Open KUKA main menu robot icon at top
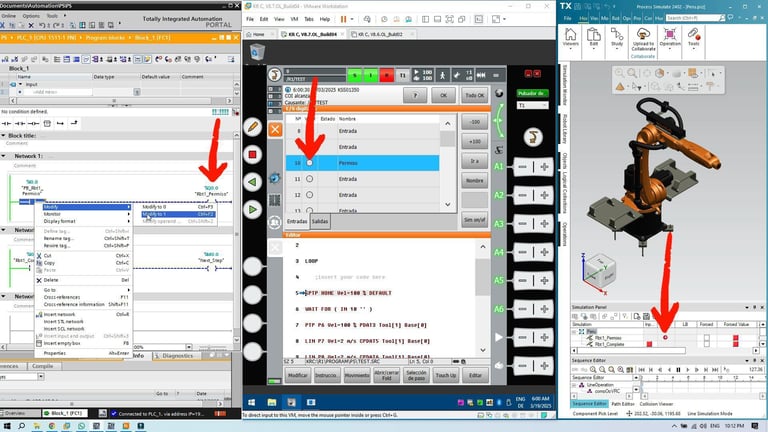Viewport: 768px width, 432px height. coord(275,74)
